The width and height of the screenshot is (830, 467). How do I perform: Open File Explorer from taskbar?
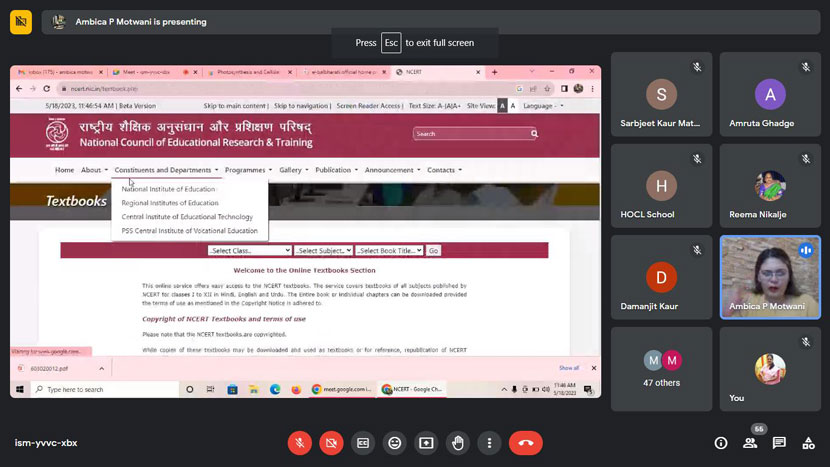[254, 389]
